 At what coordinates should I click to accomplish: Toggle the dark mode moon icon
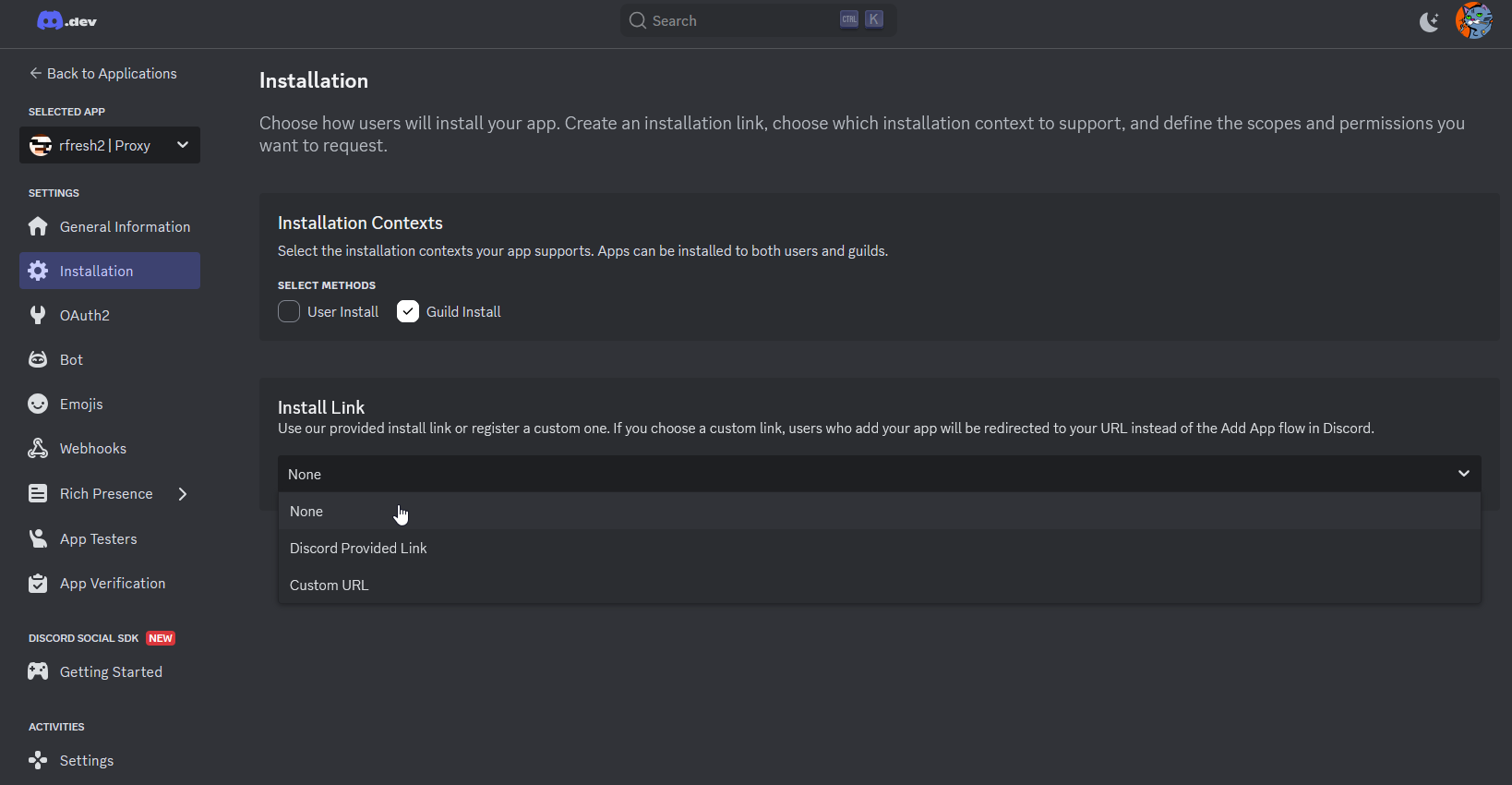pos(1429,21)
